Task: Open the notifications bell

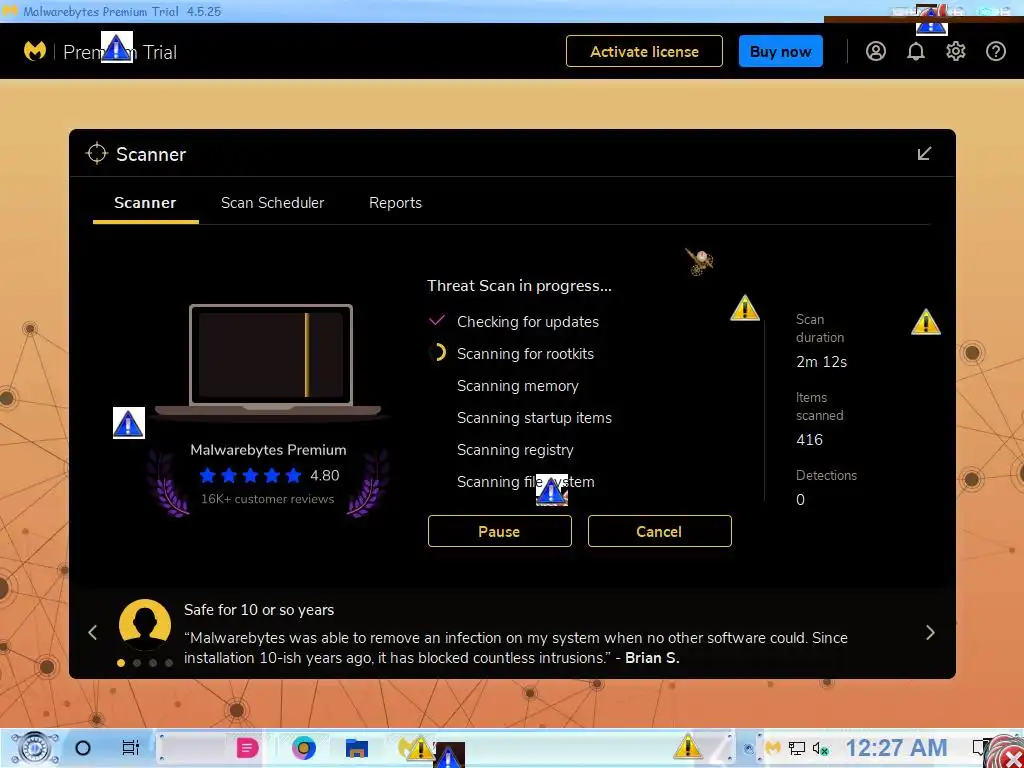Action: (x=916, y=51)
